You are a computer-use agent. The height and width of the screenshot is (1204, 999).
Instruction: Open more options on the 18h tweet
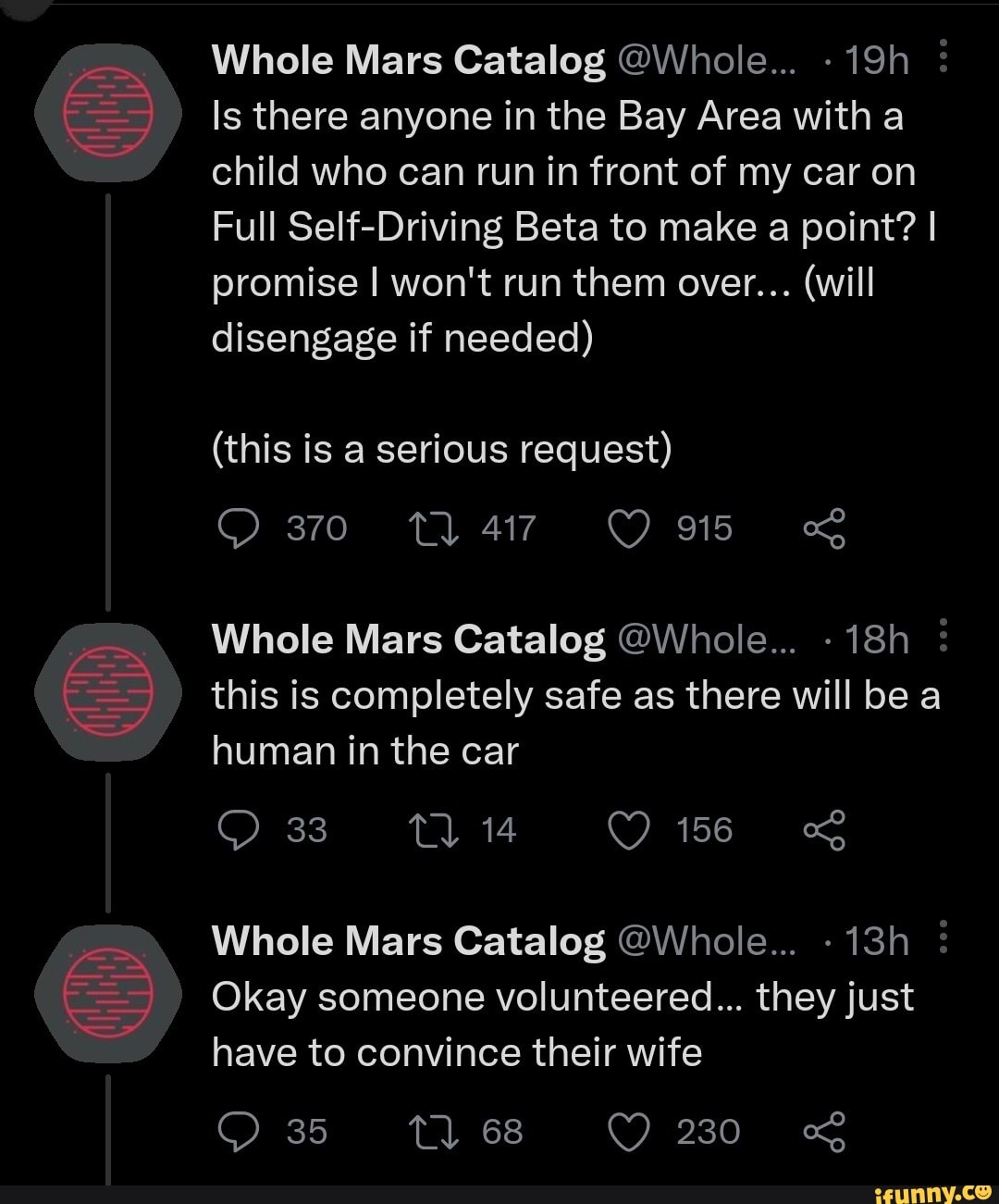(x=943, y=638)
